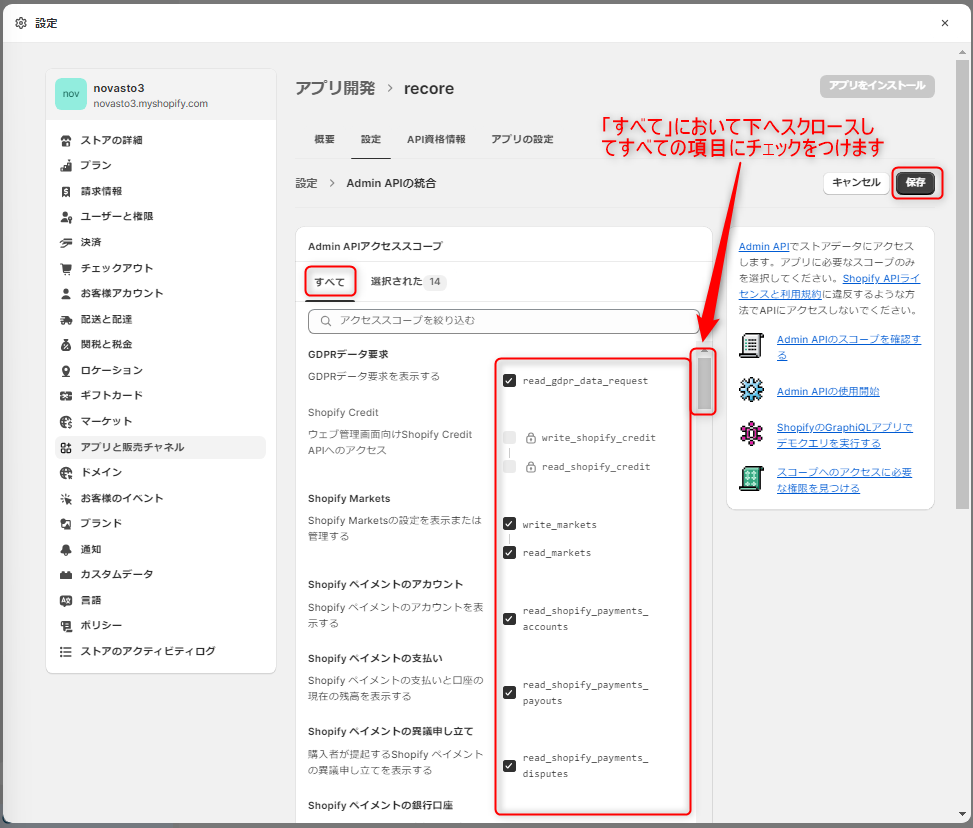Select the すべて scopes tab
The width and height of the screenshot is (973, 828).
pos(330,282)
